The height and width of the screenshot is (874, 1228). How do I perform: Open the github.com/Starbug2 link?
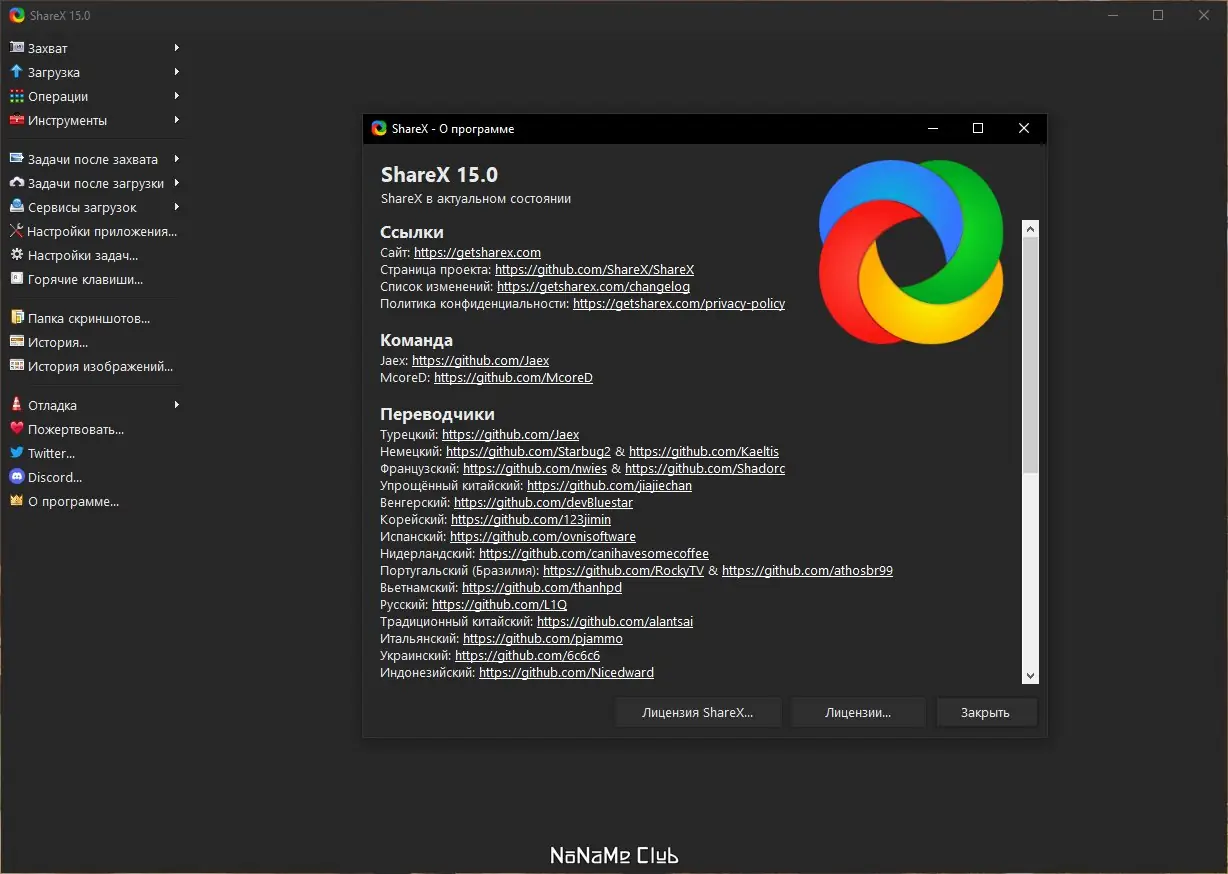point(528,452)
